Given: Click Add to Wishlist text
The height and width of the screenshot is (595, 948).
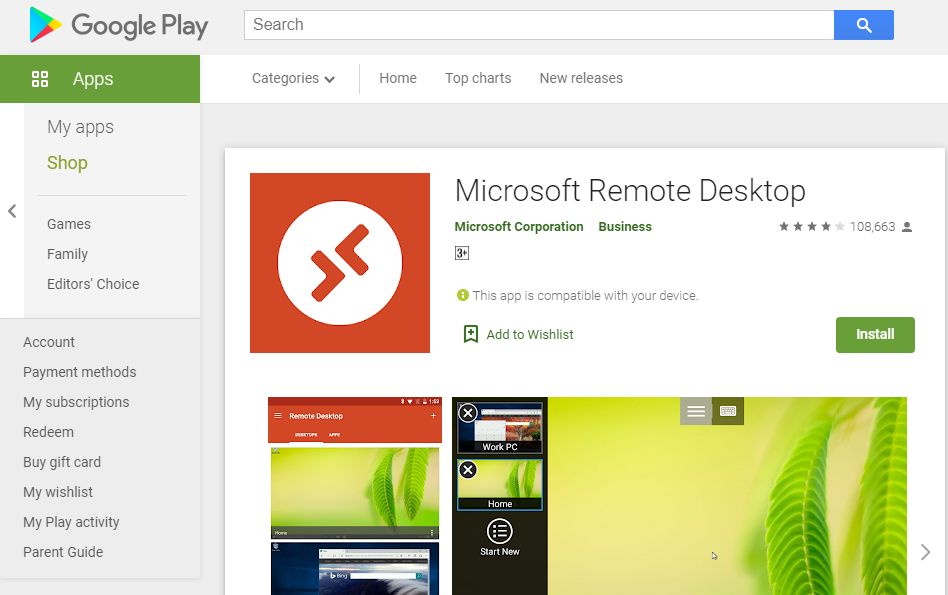Looking at the screenshot, I should pos(530,335).
